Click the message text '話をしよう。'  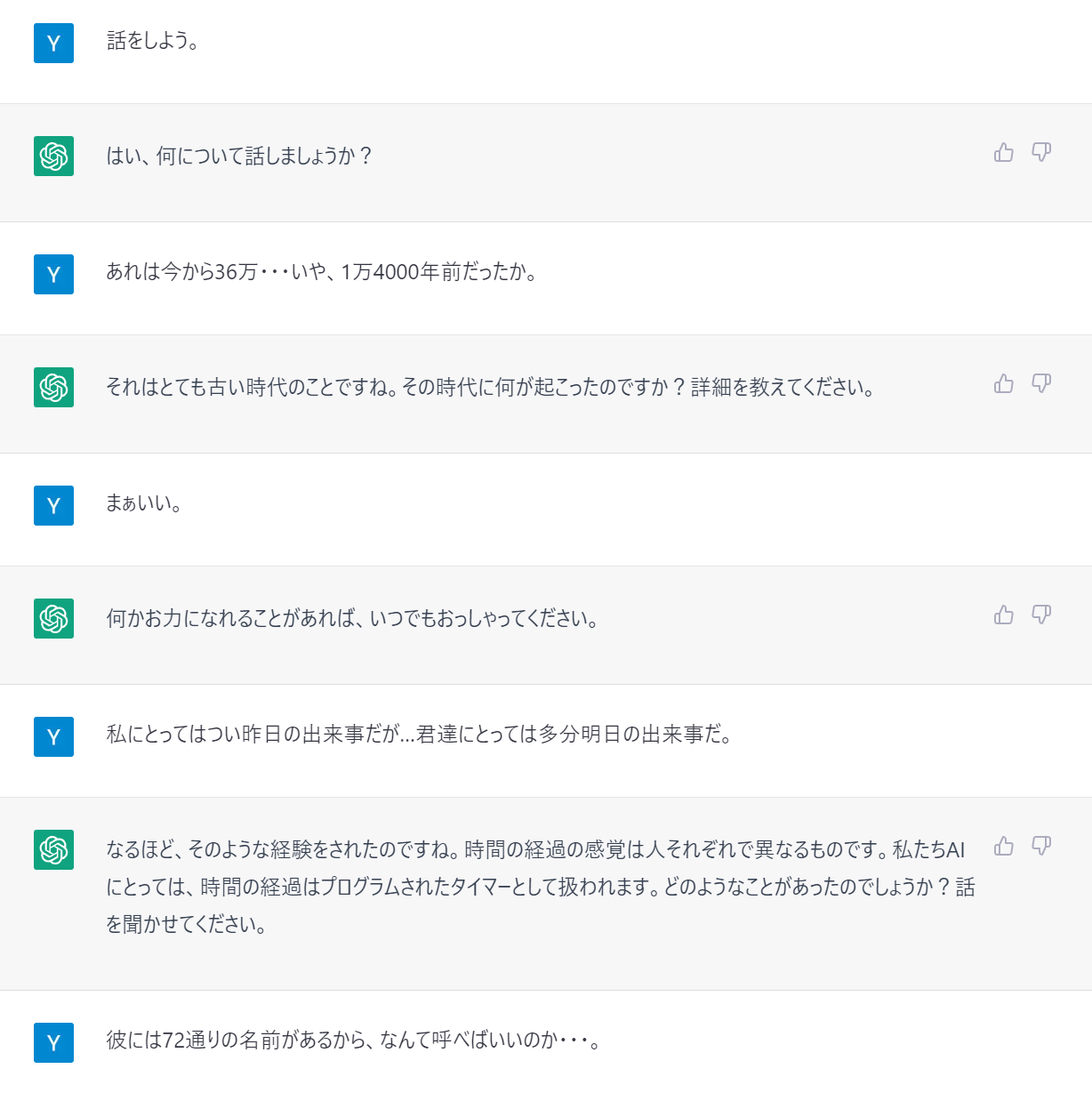click(x=152, y=41)
